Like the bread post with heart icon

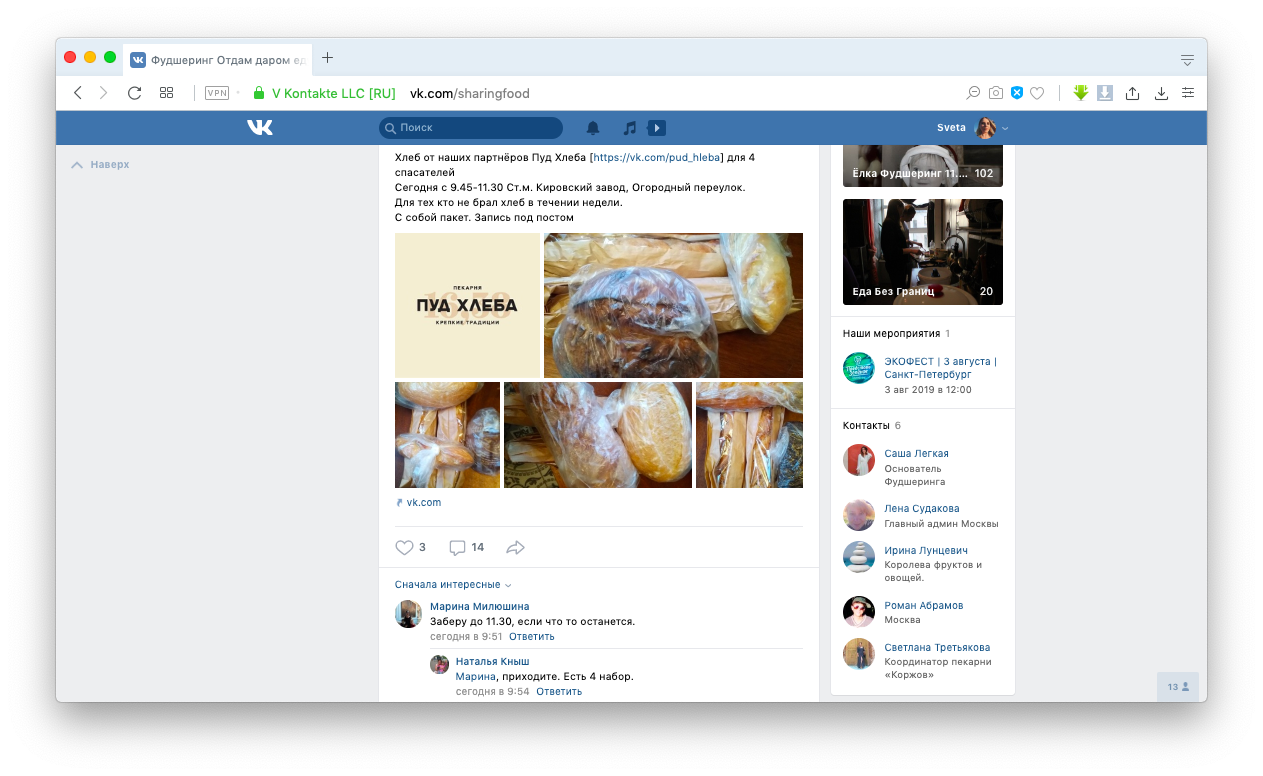click(x=404, y=547)
